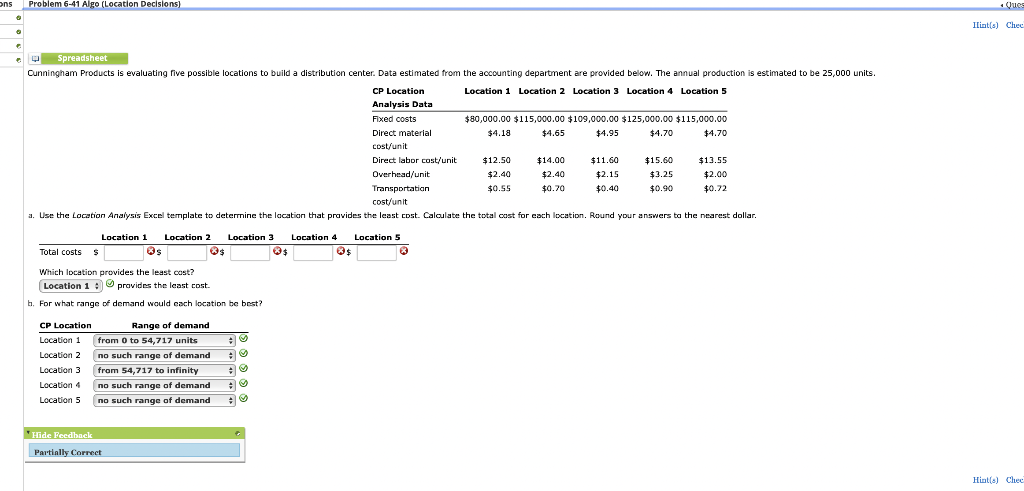This screenshot has width=1024, height=491.
Task: Click the $2.00 overhead value
Action: tap(716, 174)
